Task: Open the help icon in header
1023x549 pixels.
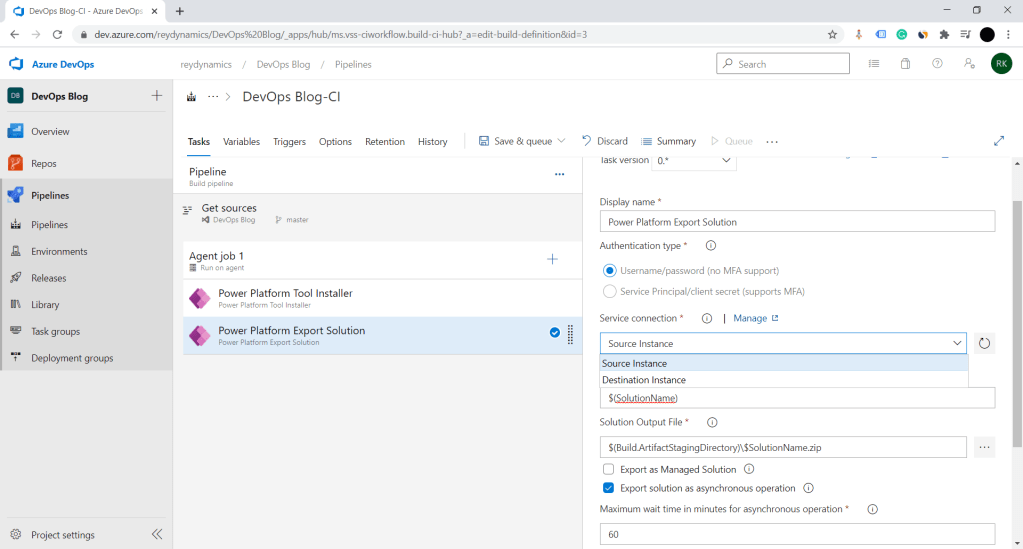Action: 937,64
